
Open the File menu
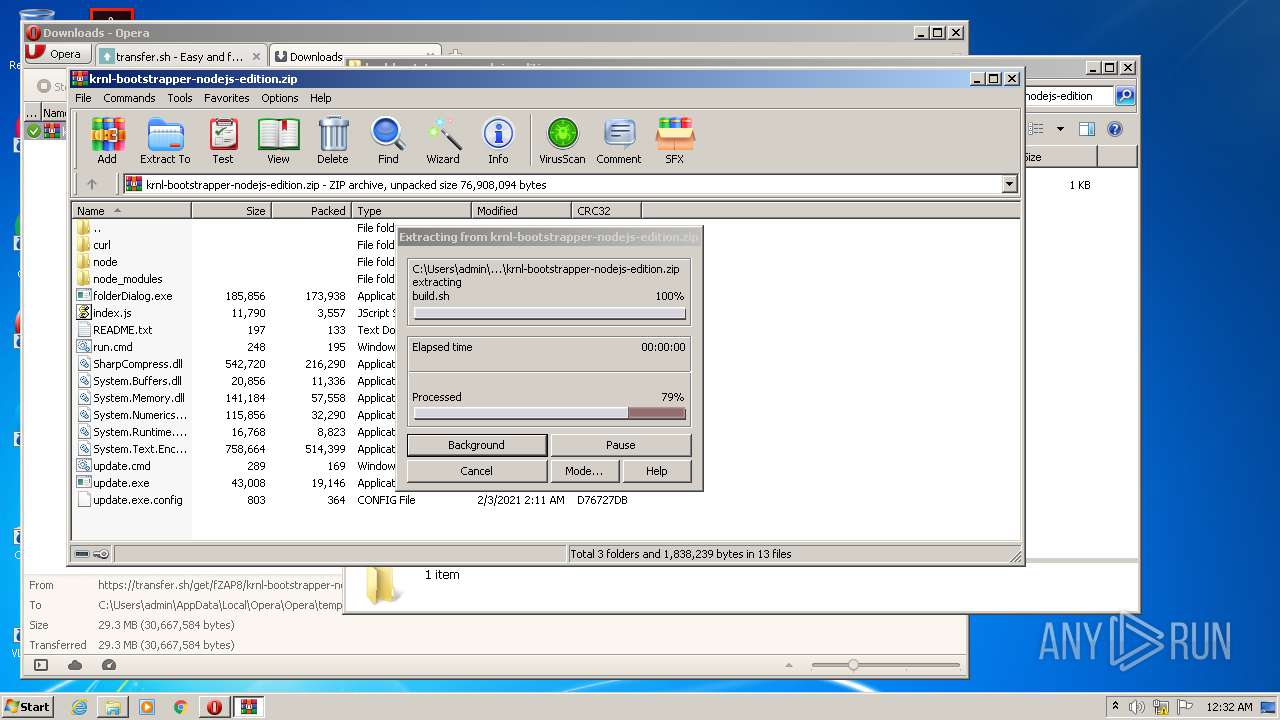[x=83, y=98]
